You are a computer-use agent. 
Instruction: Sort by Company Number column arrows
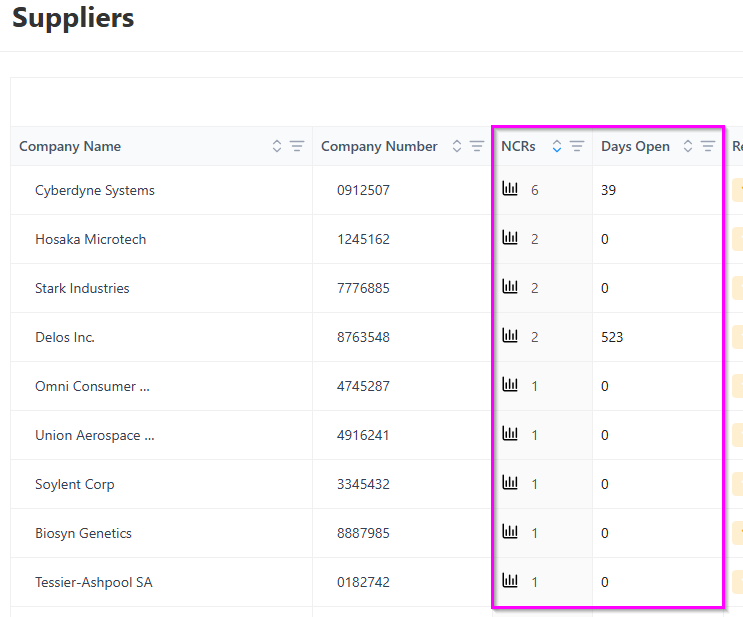[457, 146]
